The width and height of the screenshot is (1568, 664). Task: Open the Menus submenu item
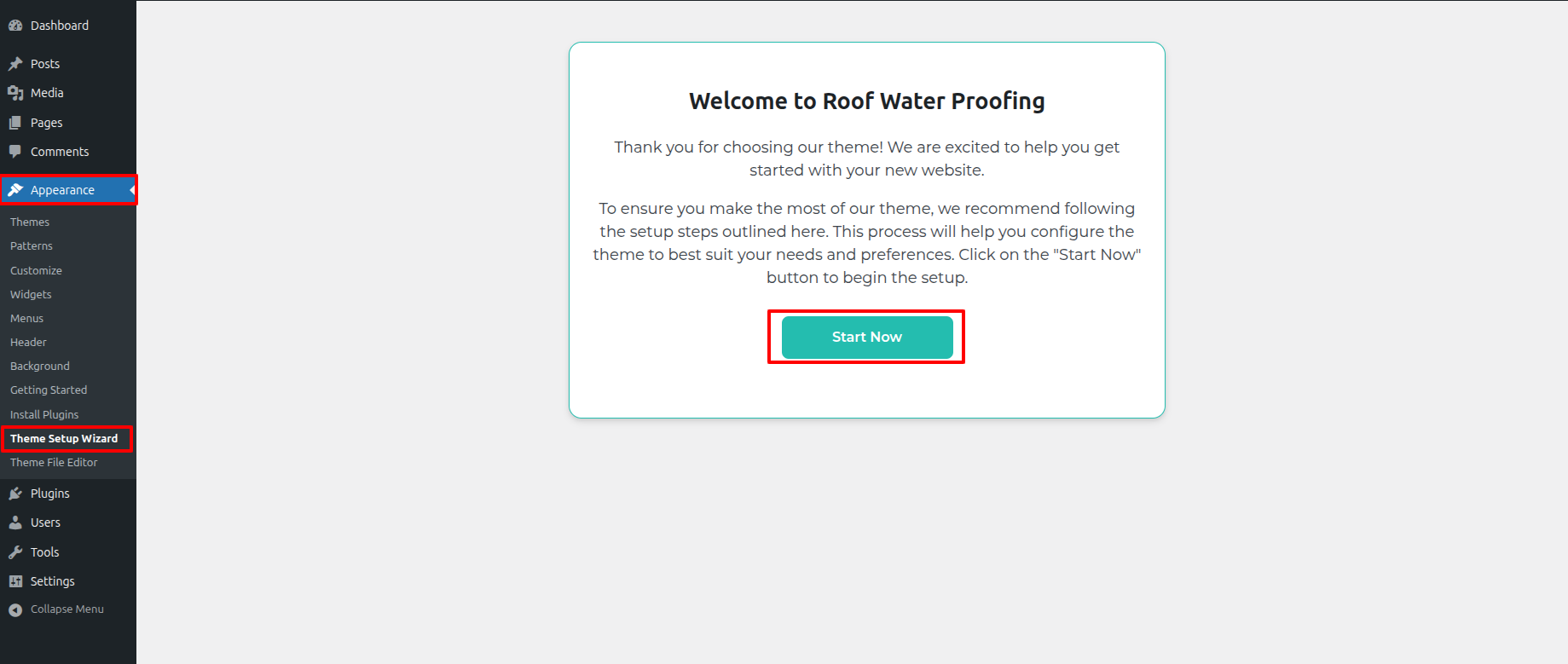(26, 319)
